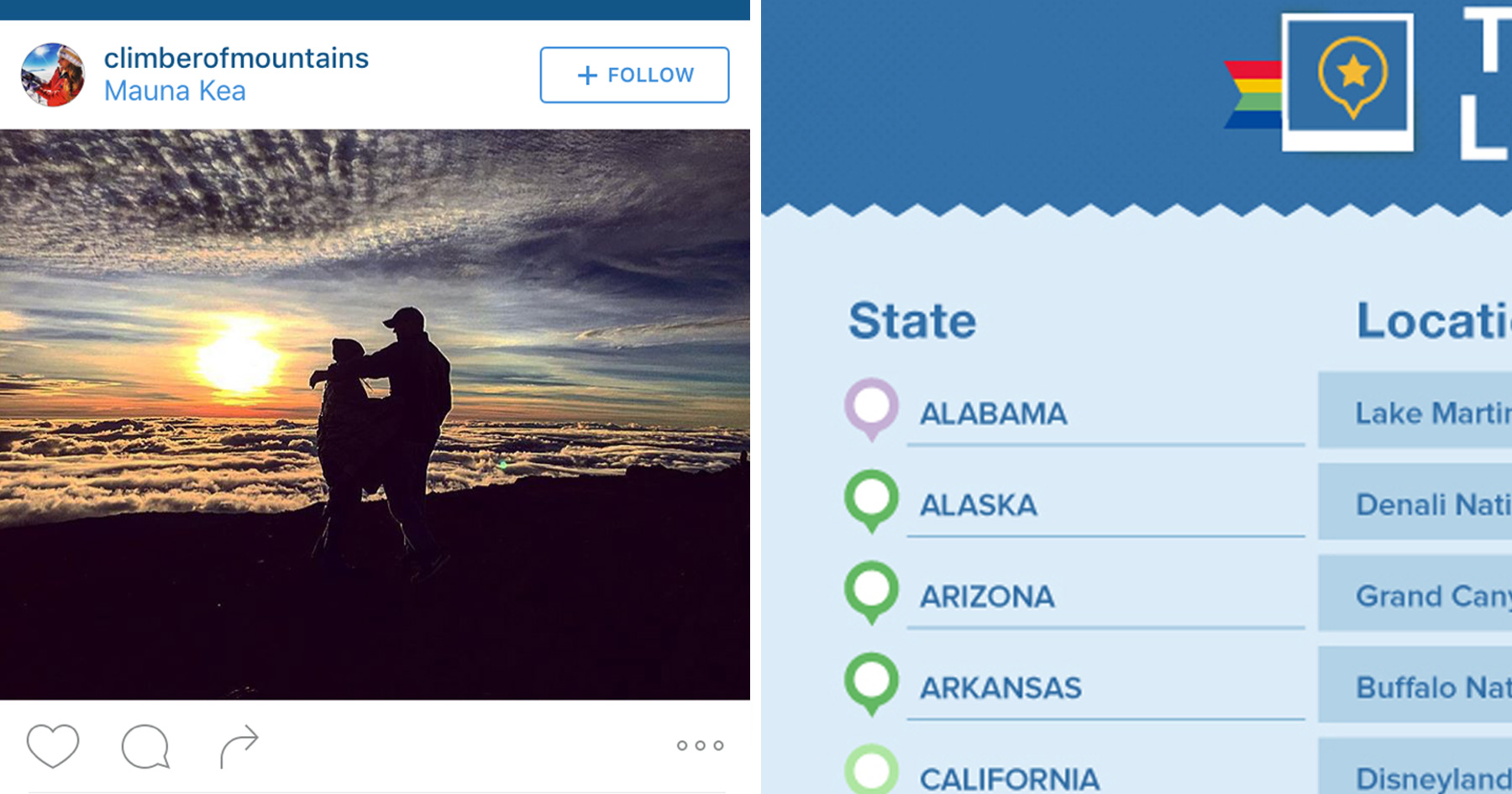
Task: Click the Follow button
Action: click(633, 75)
